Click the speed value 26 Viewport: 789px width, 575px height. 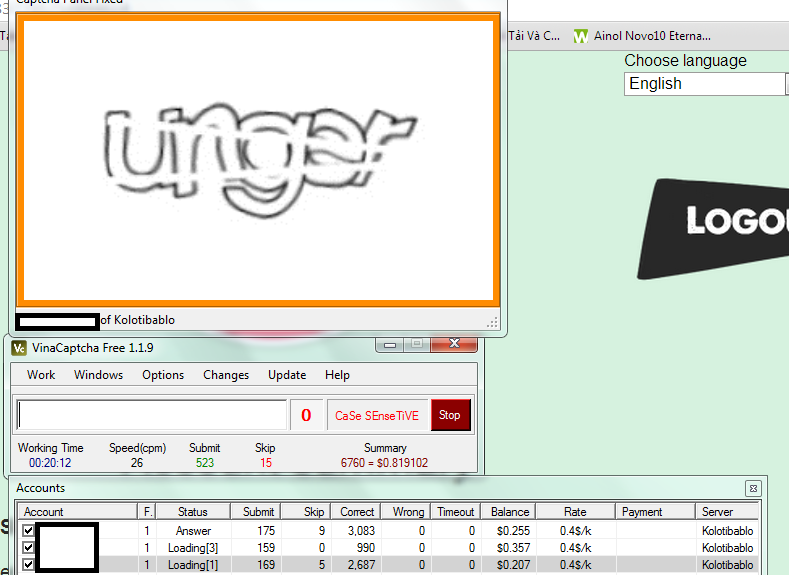(137, 463)
